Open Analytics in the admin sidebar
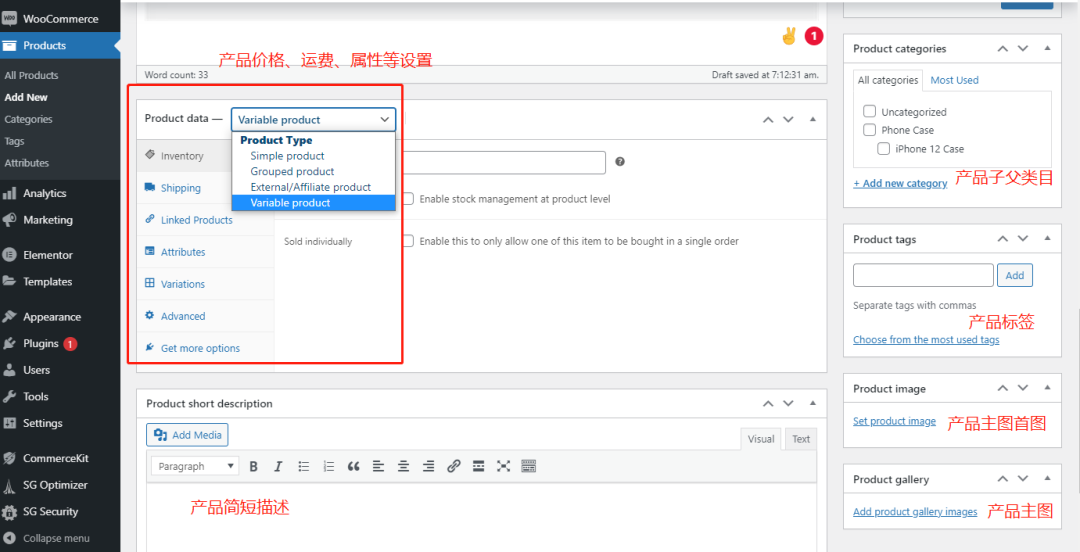The width and height of the screenshot is (1080, 552). coord(45,193)
